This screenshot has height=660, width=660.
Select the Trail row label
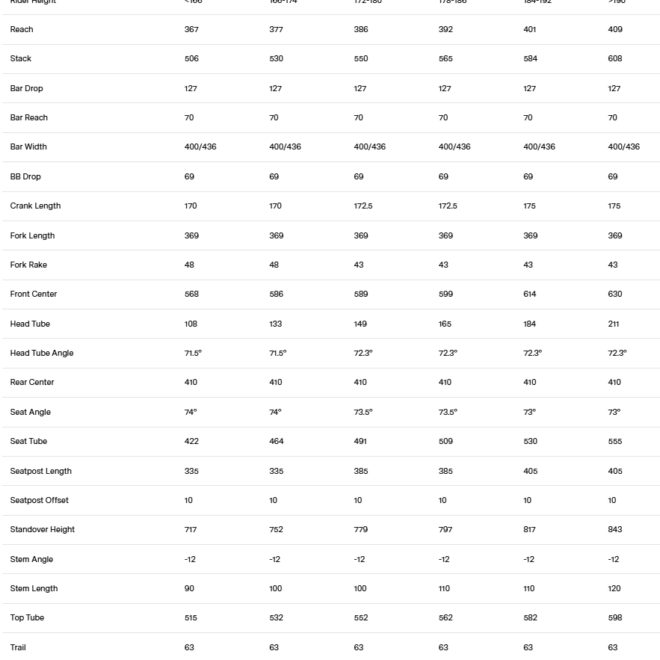[19, 648]
